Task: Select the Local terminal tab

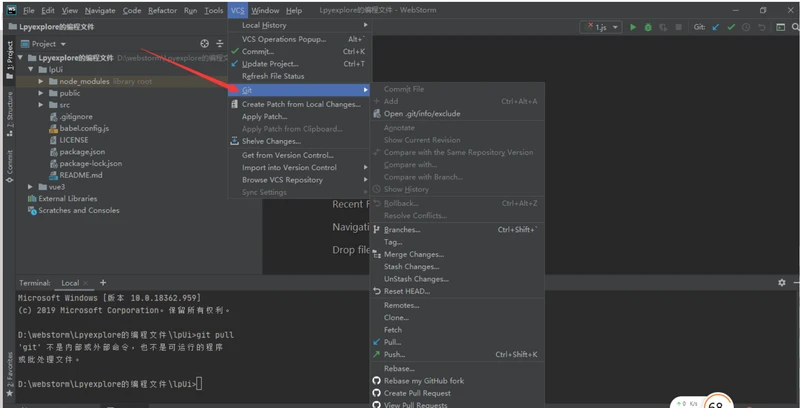Action: pos(71,283)
